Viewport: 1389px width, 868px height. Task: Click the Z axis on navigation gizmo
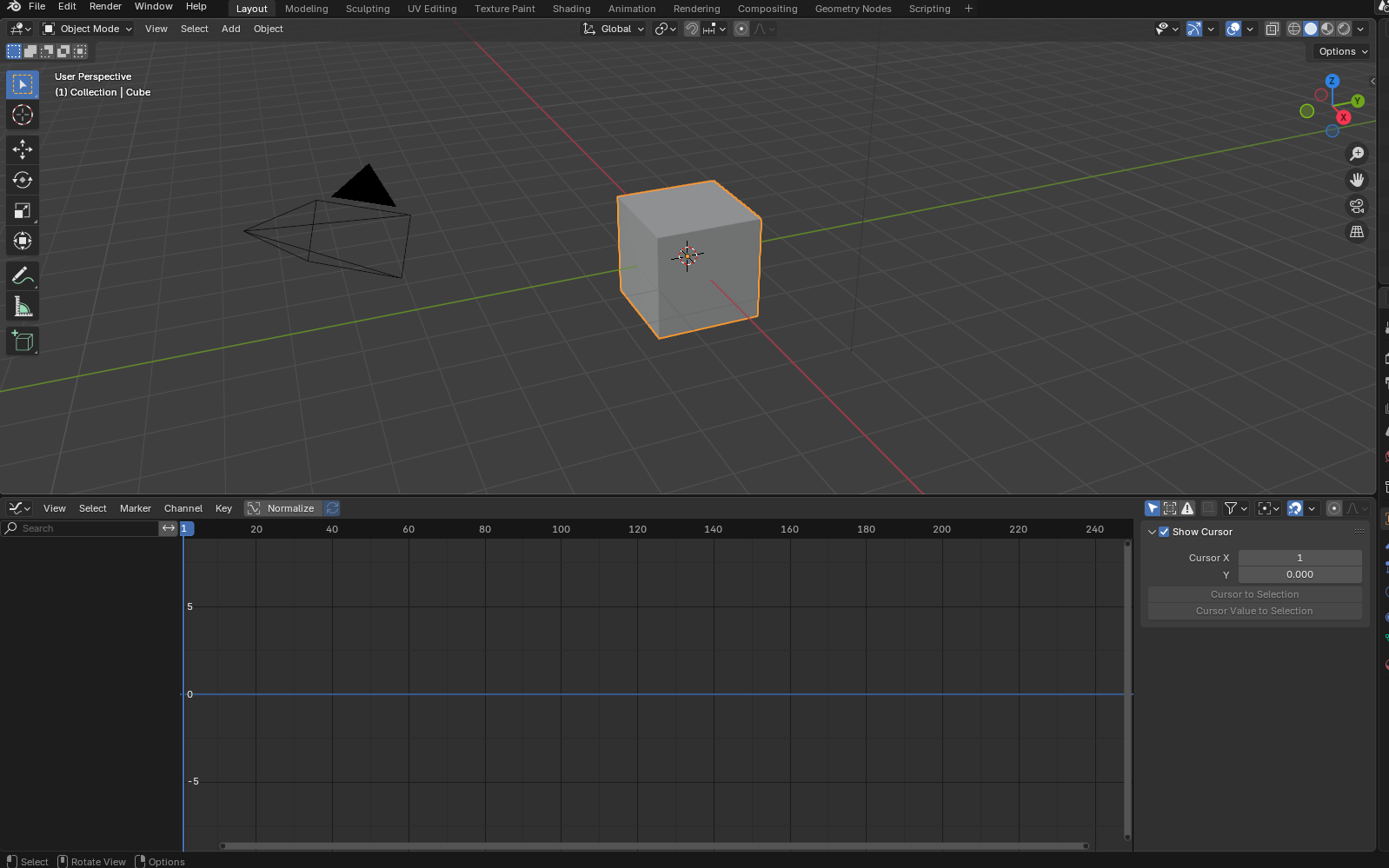coord(1332,81)
